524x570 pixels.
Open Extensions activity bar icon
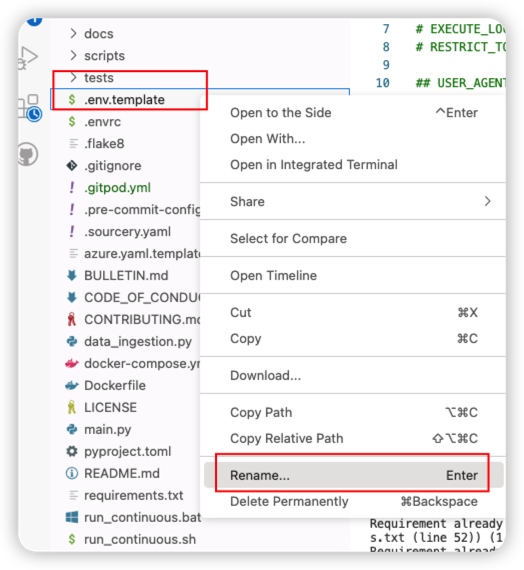(x=30, y=108)
